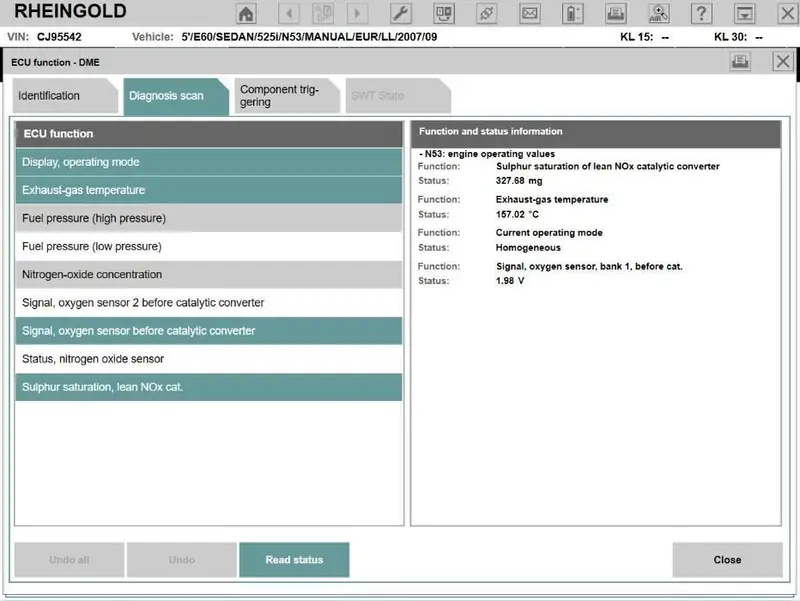Screen dimensions: 800x601
Task: Click the 1.98 V oxygen sensor value
Action: point(510,281)
